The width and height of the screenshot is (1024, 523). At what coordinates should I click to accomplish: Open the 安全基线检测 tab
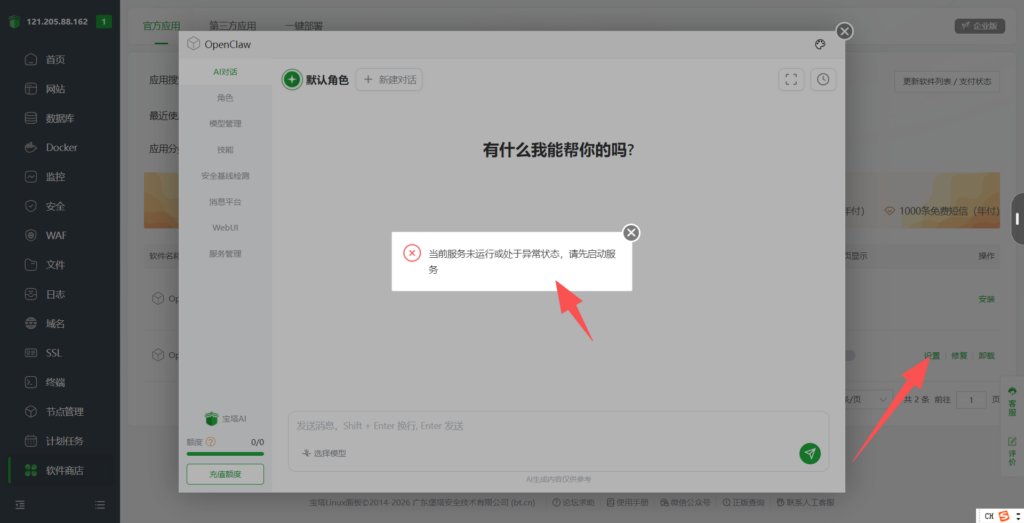[x=225, y=176]
